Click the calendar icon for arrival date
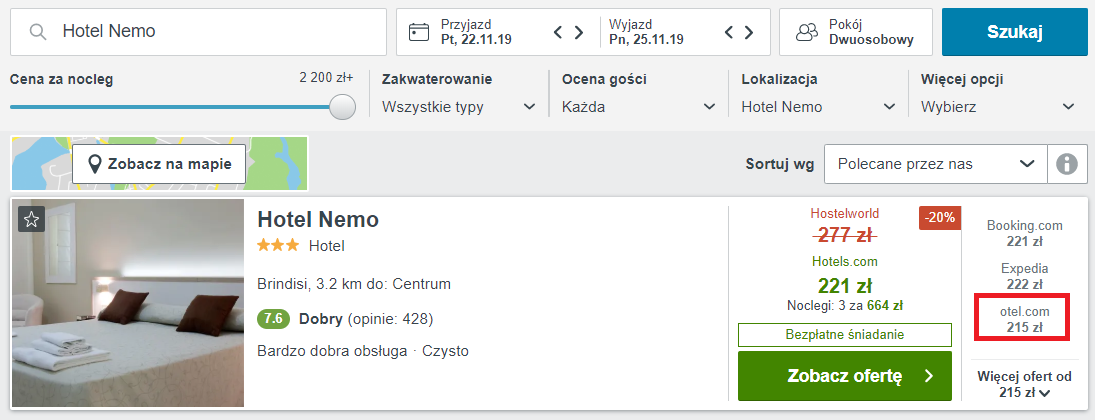This screenshot has width=1095, height=420. tap(419, 32)
